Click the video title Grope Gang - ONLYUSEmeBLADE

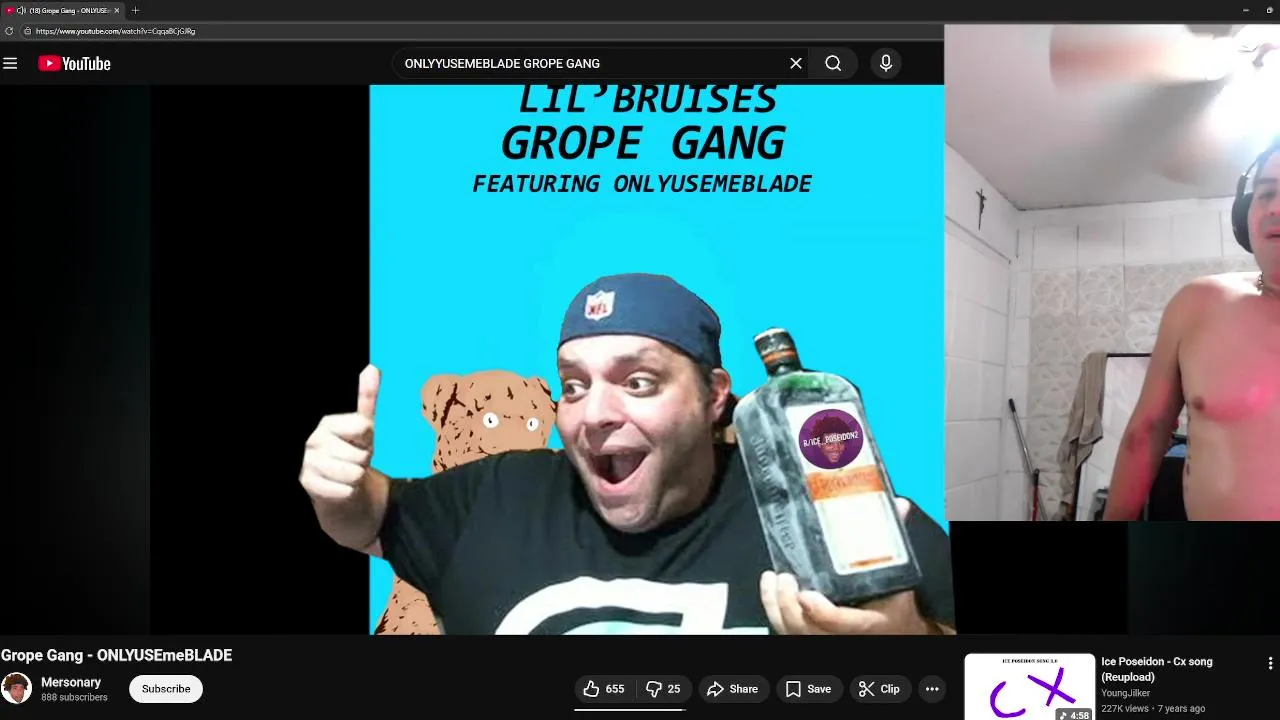point(117,655)
